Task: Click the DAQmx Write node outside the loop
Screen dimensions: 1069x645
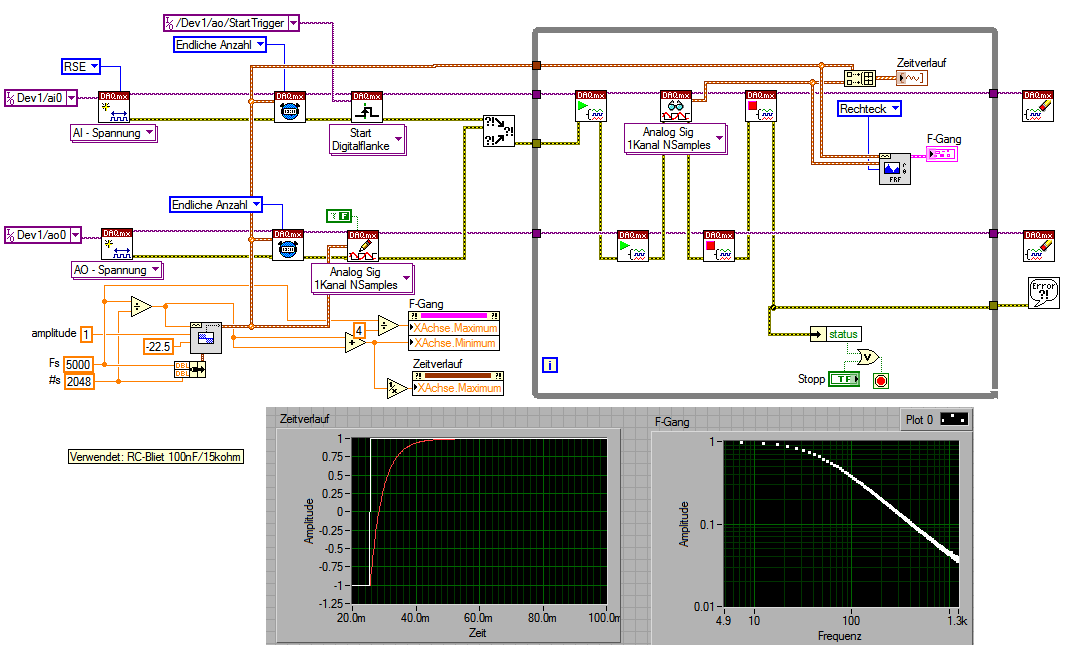Action: click(x=363, y=246)
